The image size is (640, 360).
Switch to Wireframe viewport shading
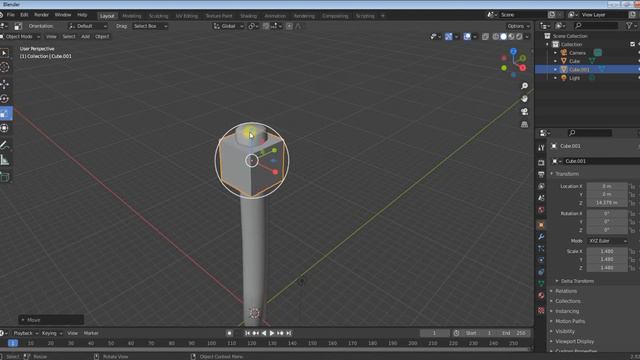click(496, 37)
